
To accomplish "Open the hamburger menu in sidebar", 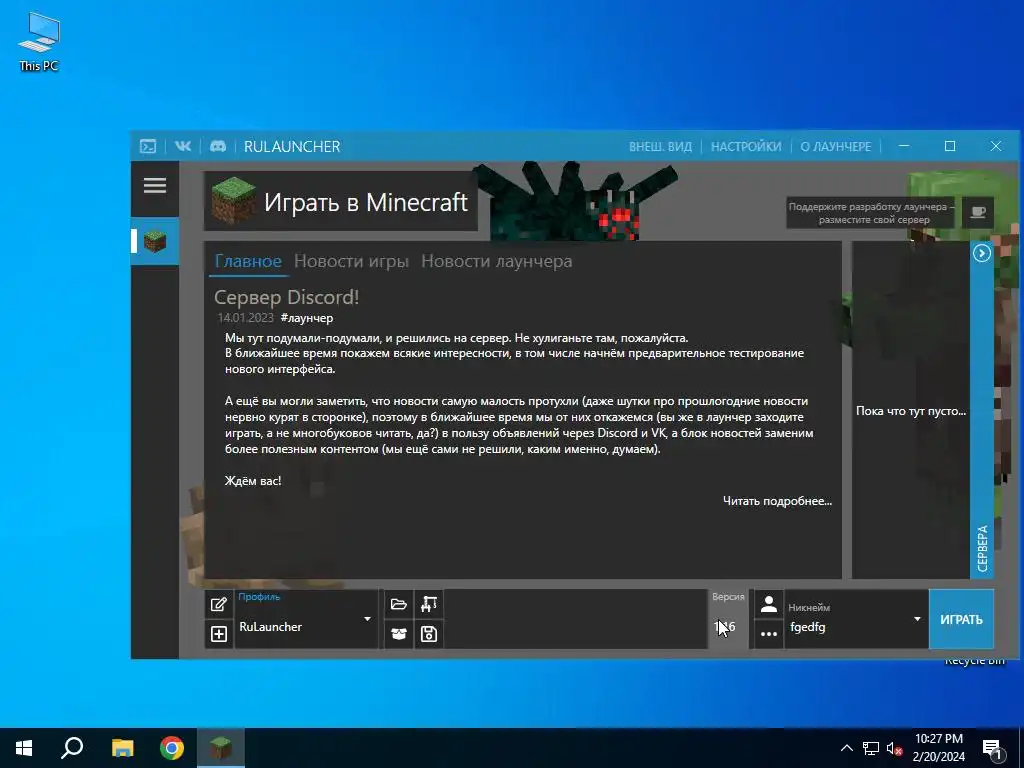I will (x=155, y=186).
